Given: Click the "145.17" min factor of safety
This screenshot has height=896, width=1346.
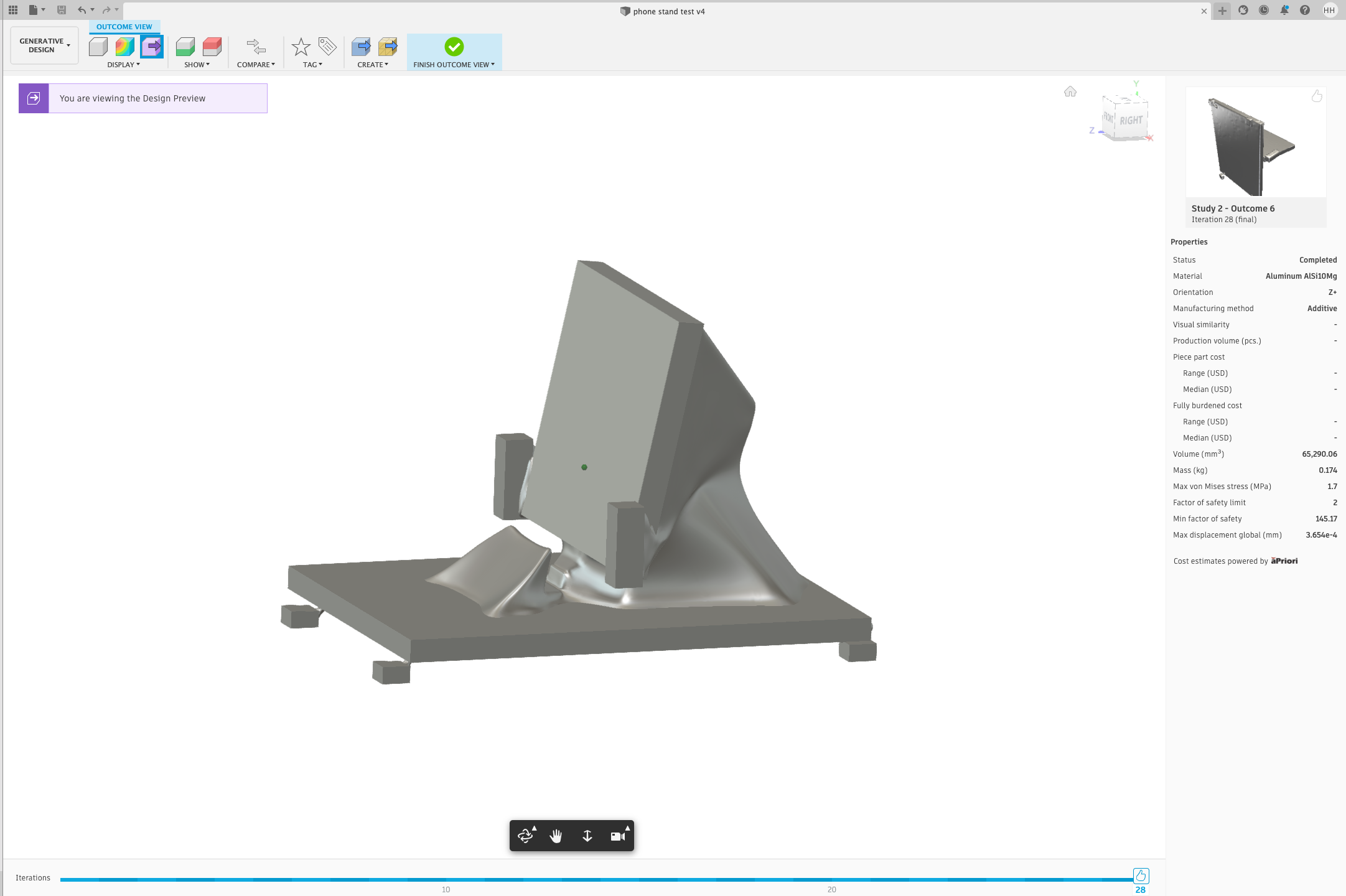Looking at the screenshot, I should click(x=1326, y=518).
